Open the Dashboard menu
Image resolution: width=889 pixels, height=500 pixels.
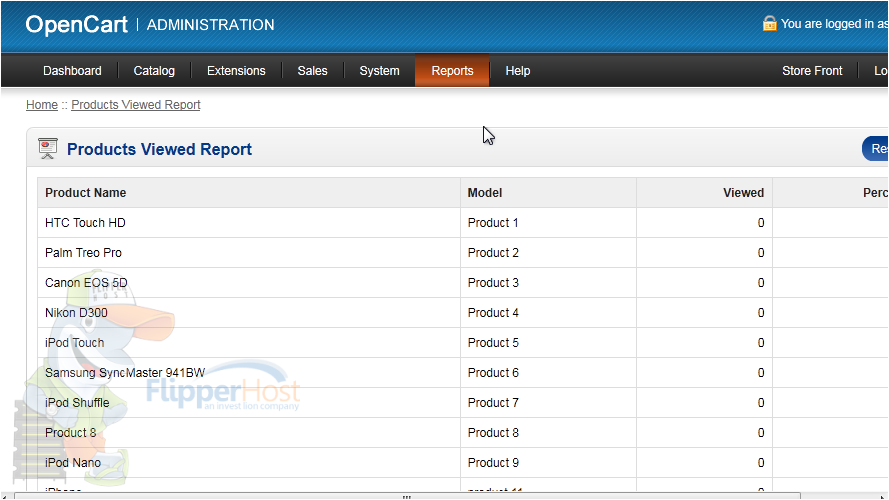pos(72,71)
